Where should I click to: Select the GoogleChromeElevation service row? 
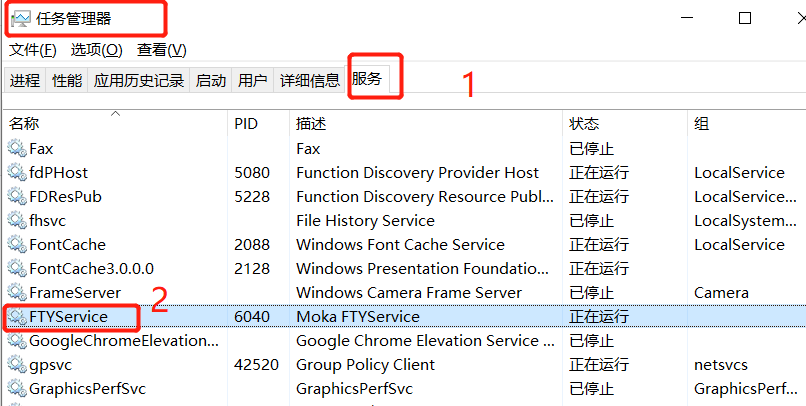(x=123, y=340)
